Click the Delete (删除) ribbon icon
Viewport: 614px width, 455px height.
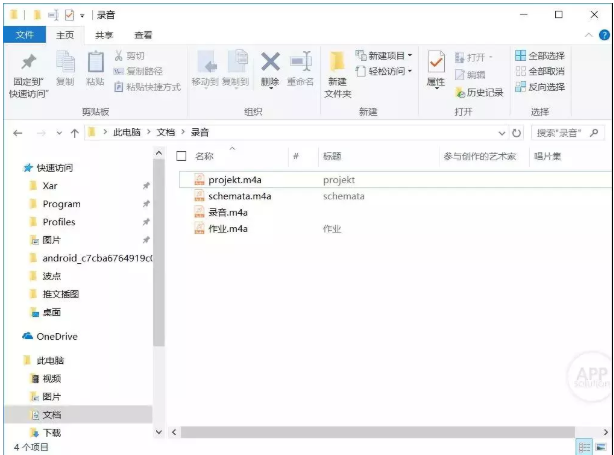point(270,62)
